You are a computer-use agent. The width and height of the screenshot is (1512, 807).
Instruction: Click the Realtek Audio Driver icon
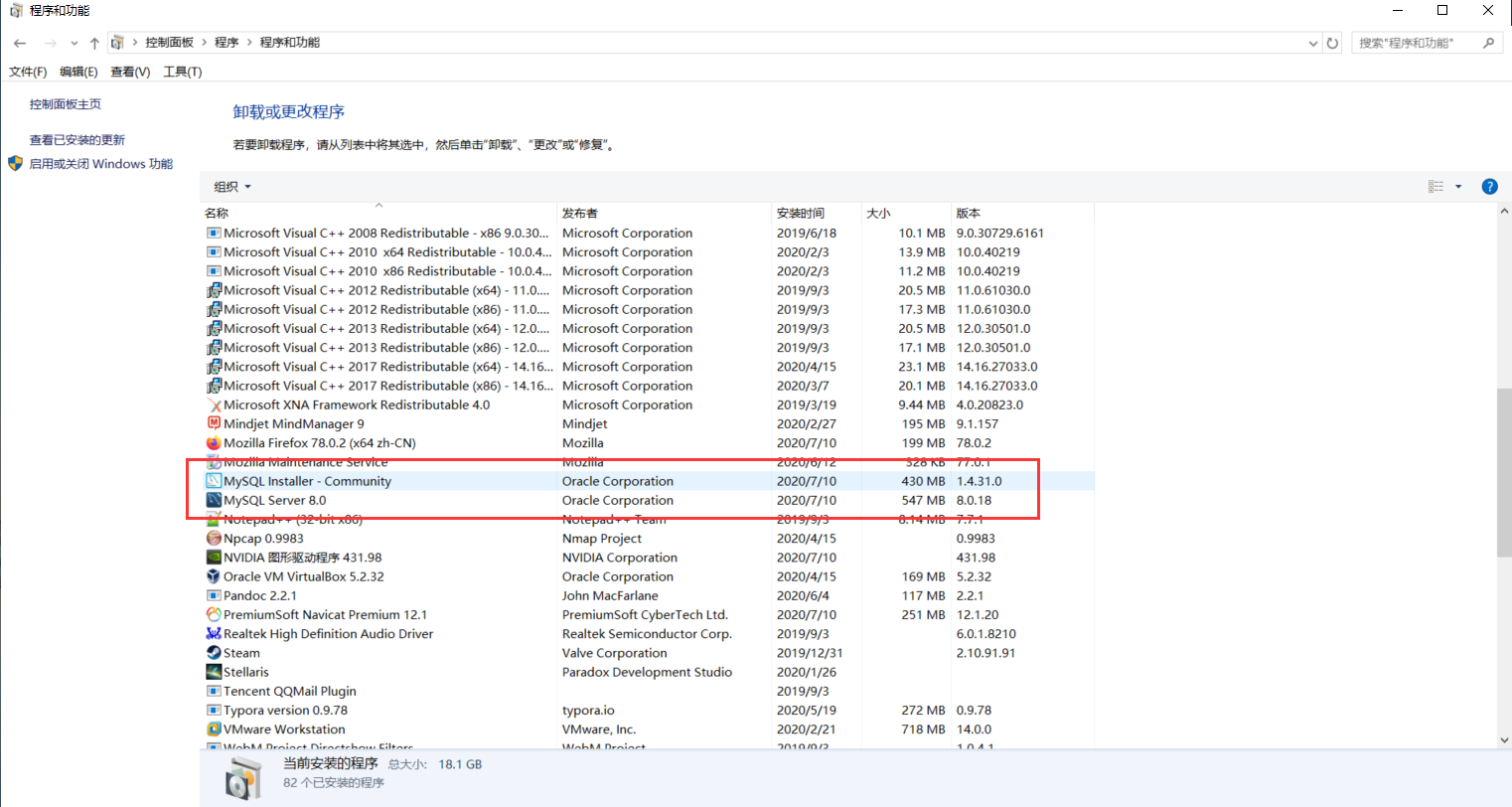(x=214, y=634)
